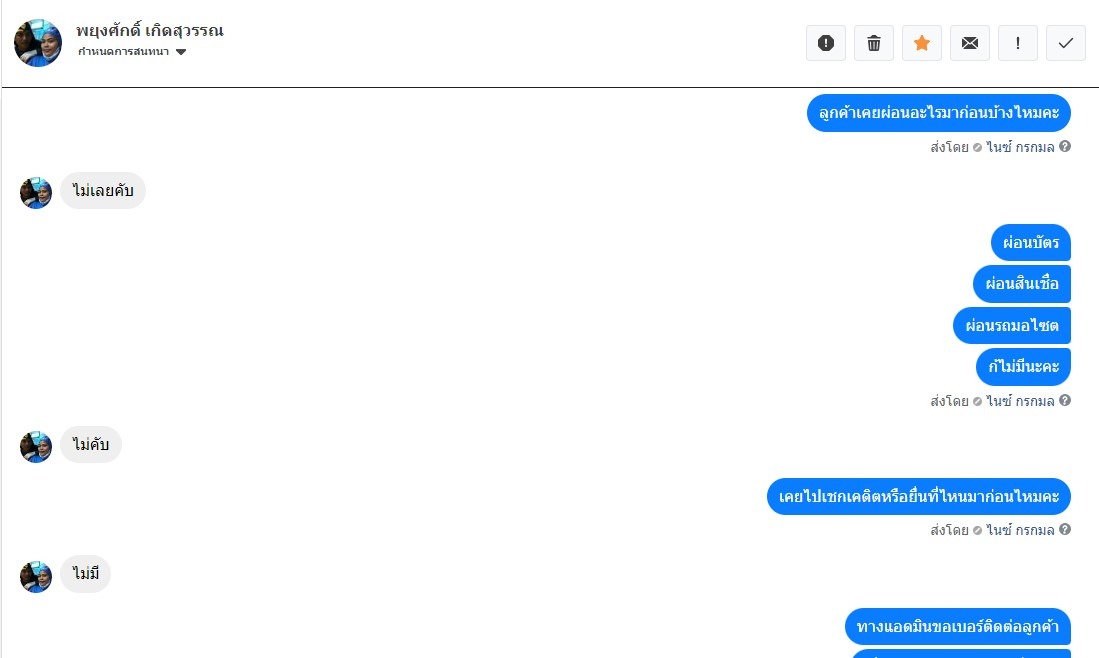Click the spam report icon in header
1099x658 pixels.
(826, 43)
